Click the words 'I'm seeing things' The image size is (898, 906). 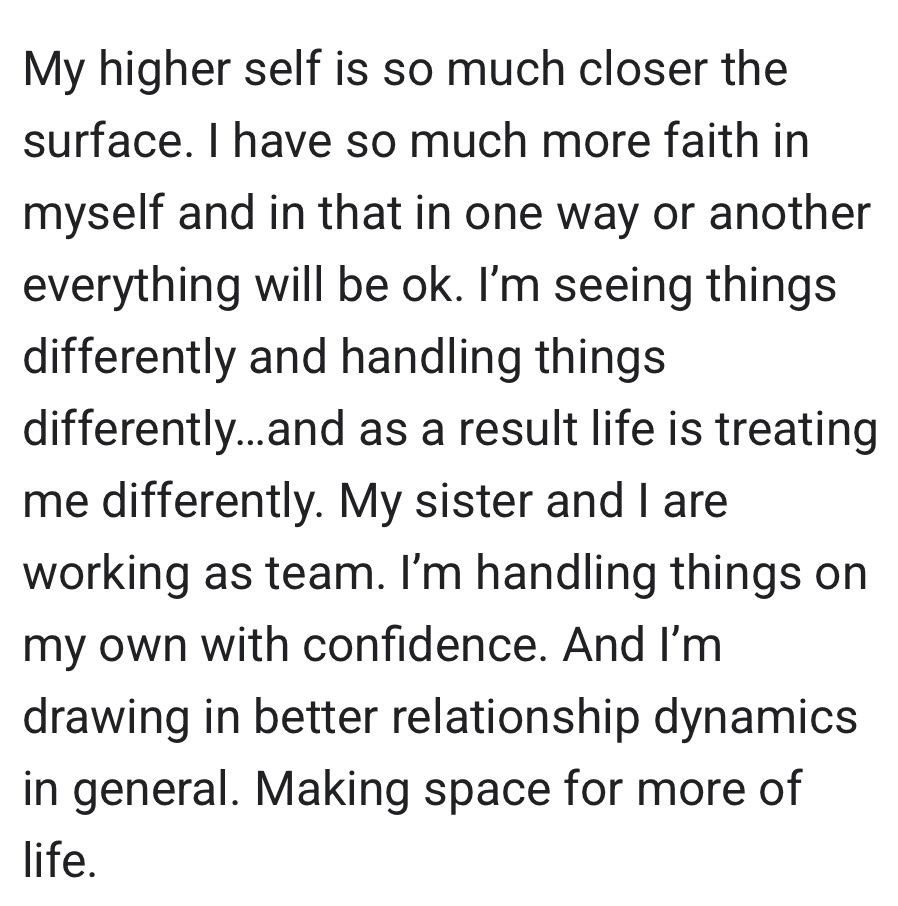tap(657, 287)
